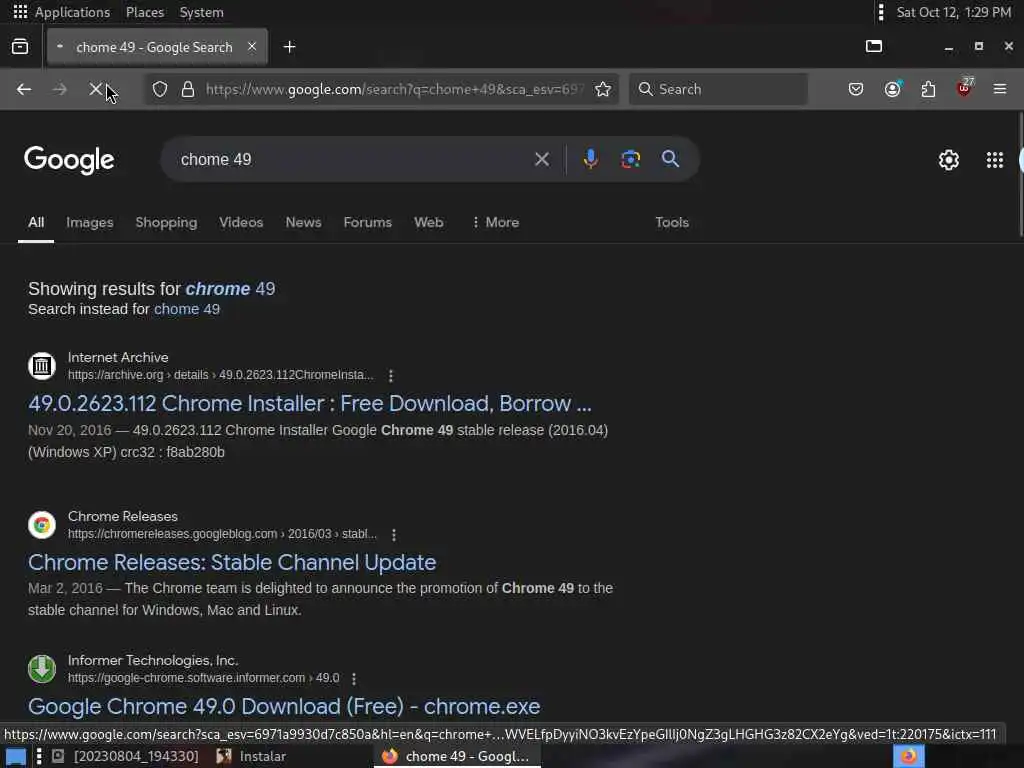Switch to Forums results

coord(368,223)
